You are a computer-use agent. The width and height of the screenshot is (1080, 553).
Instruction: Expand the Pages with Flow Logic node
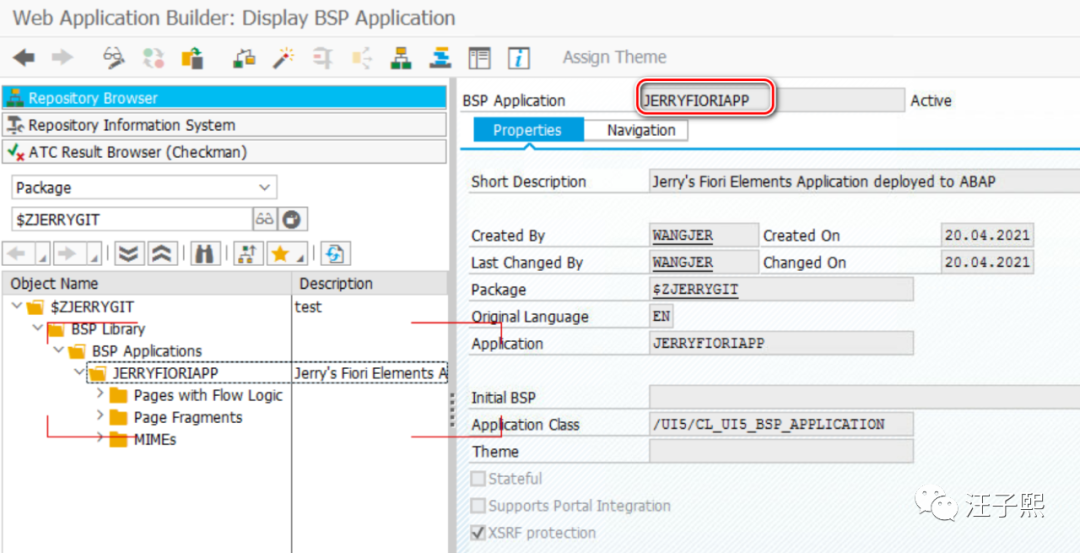pyautogui.click(x=101, y=395)
